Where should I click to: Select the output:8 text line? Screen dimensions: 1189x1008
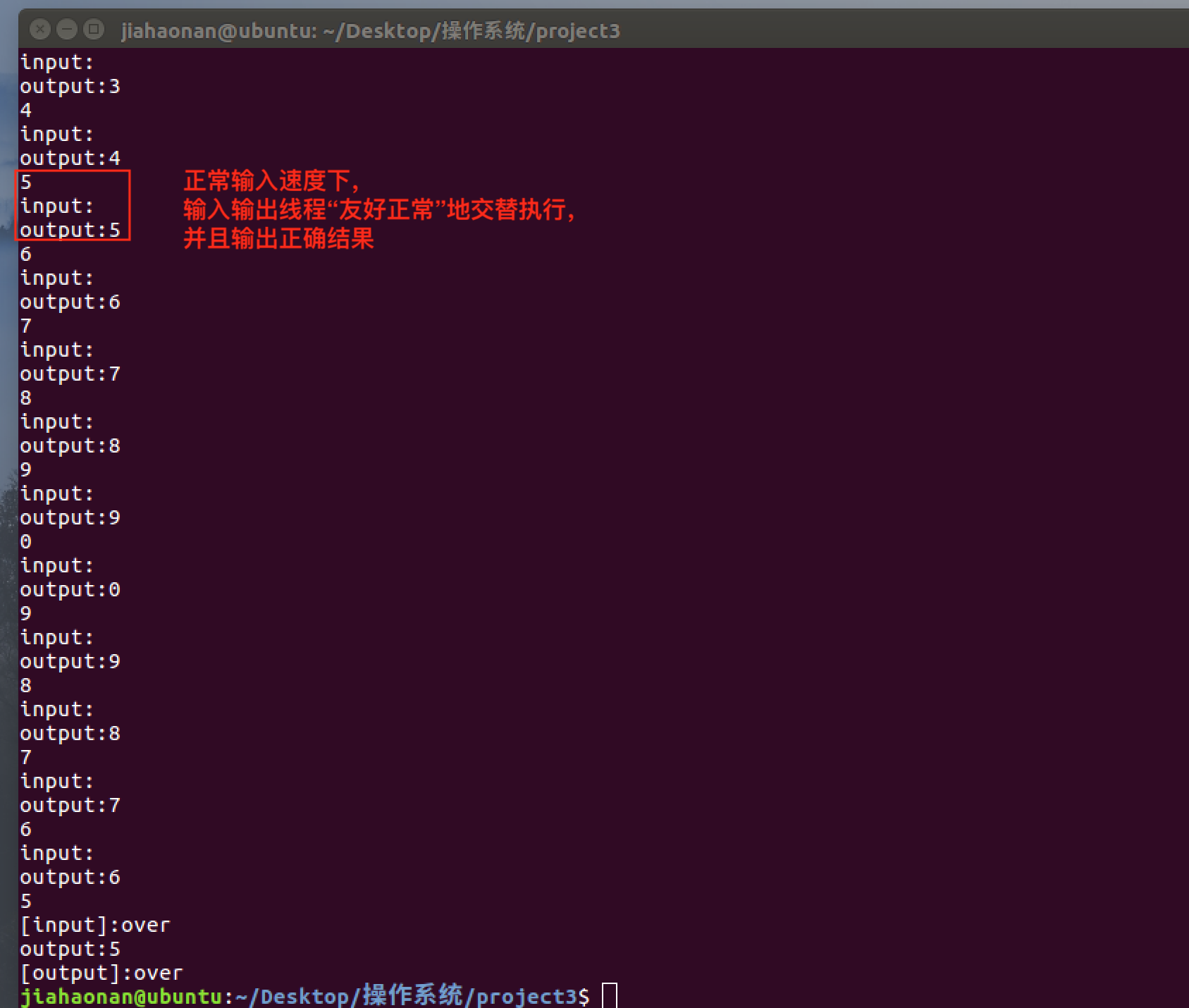click(70, 445)
